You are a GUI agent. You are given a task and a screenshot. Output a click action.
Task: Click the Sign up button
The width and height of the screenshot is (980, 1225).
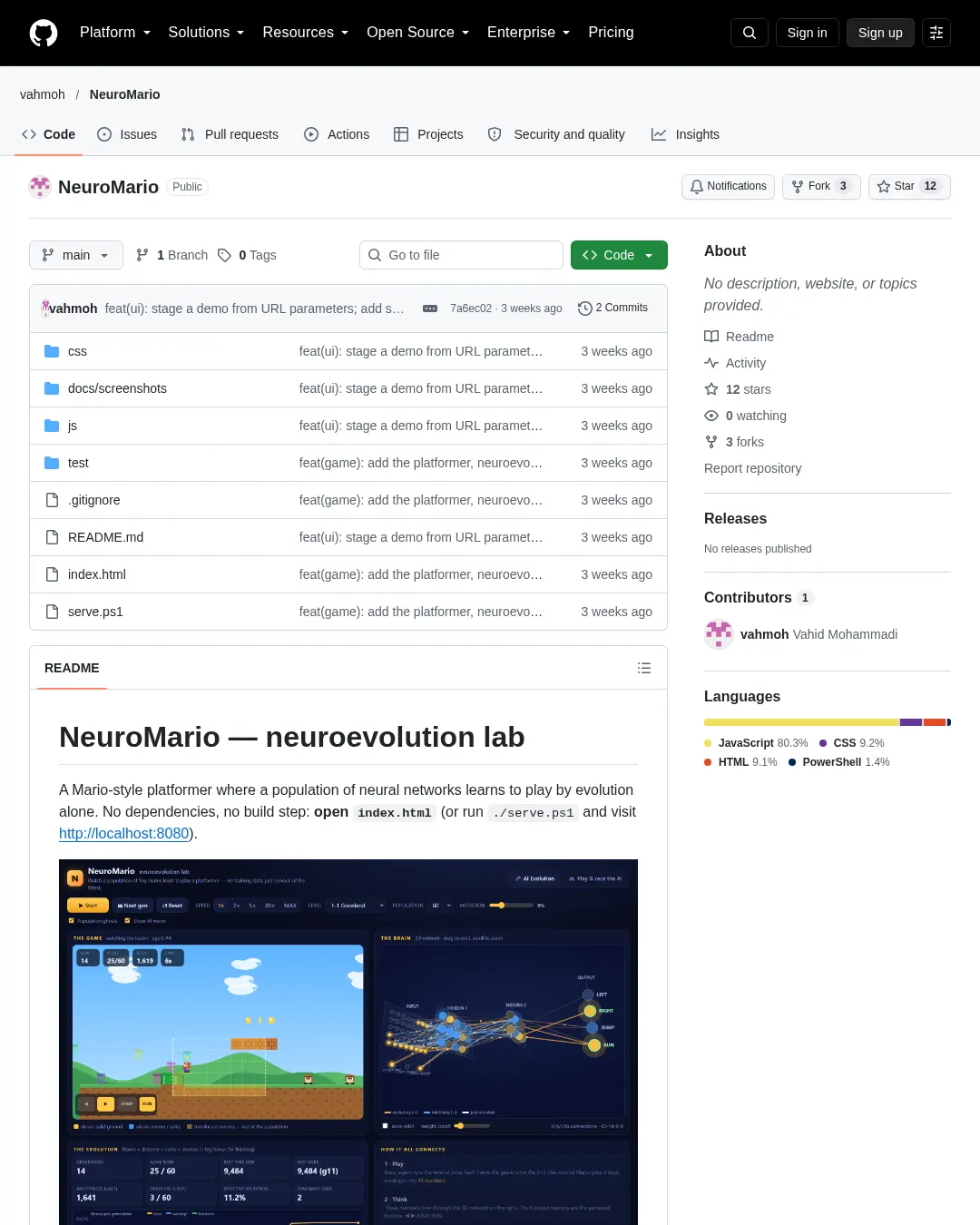click(880, 33)
